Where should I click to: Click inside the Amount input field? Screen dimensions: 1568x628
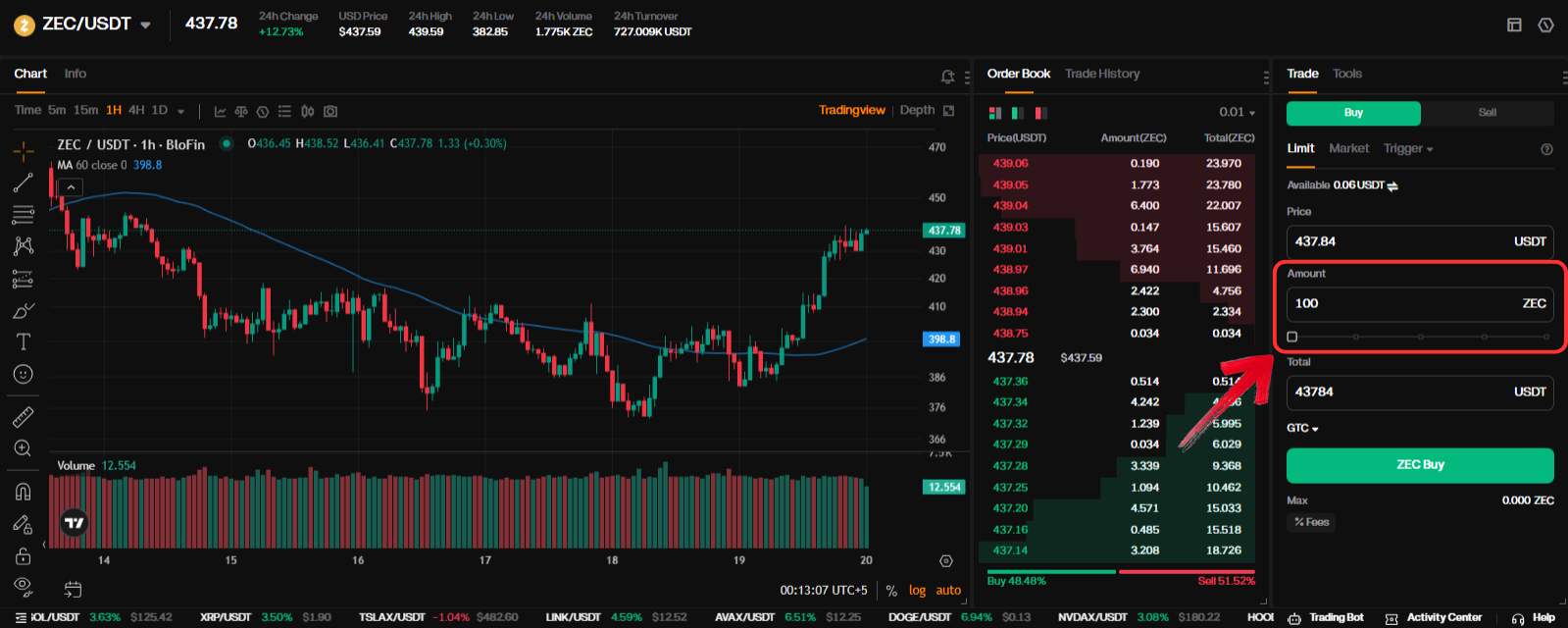coord(1420,303)
